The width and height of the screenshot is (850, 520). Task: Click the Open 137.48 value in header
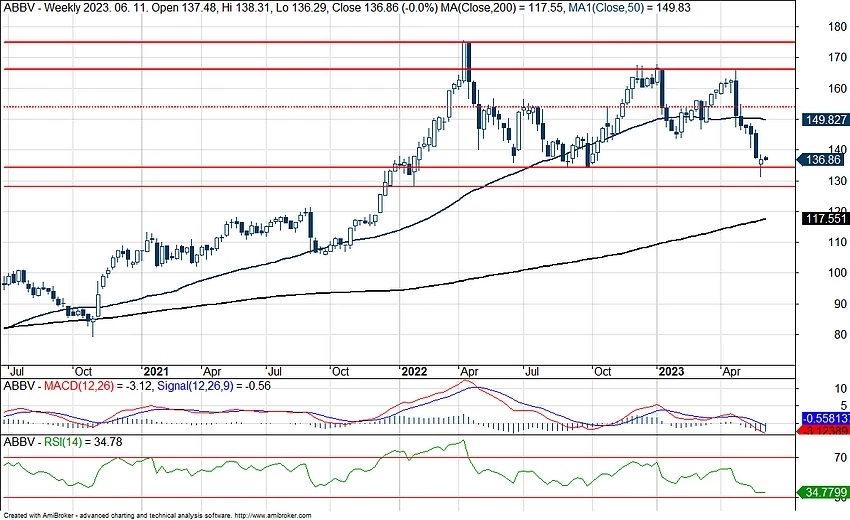(x=184, y=8)
